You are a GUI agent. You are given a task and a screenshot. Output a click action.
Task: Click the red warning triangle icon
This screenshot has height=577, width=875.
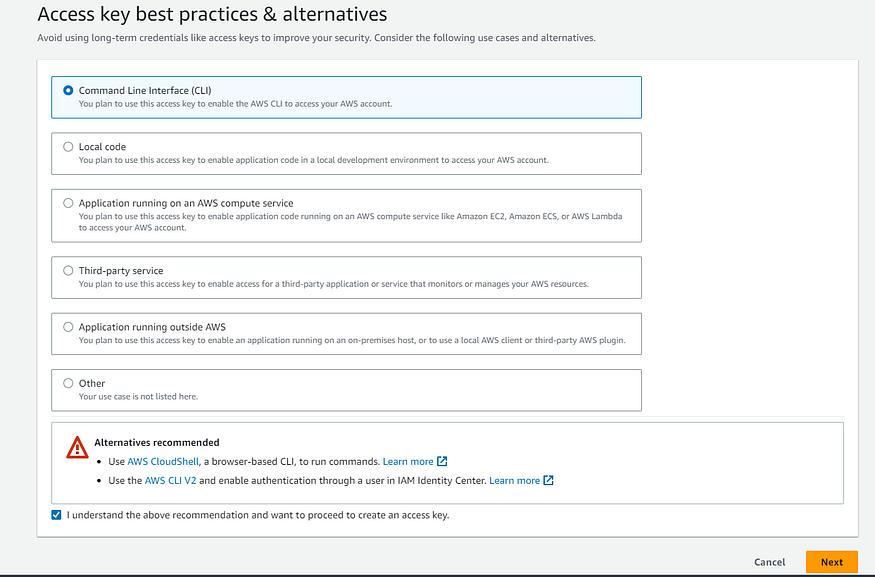[x=77, y=448]
